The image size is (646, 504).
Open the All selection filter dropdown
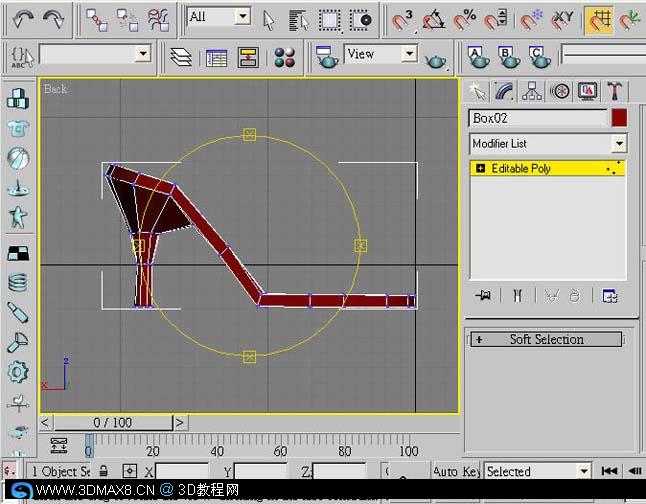[x=218, y=17]
